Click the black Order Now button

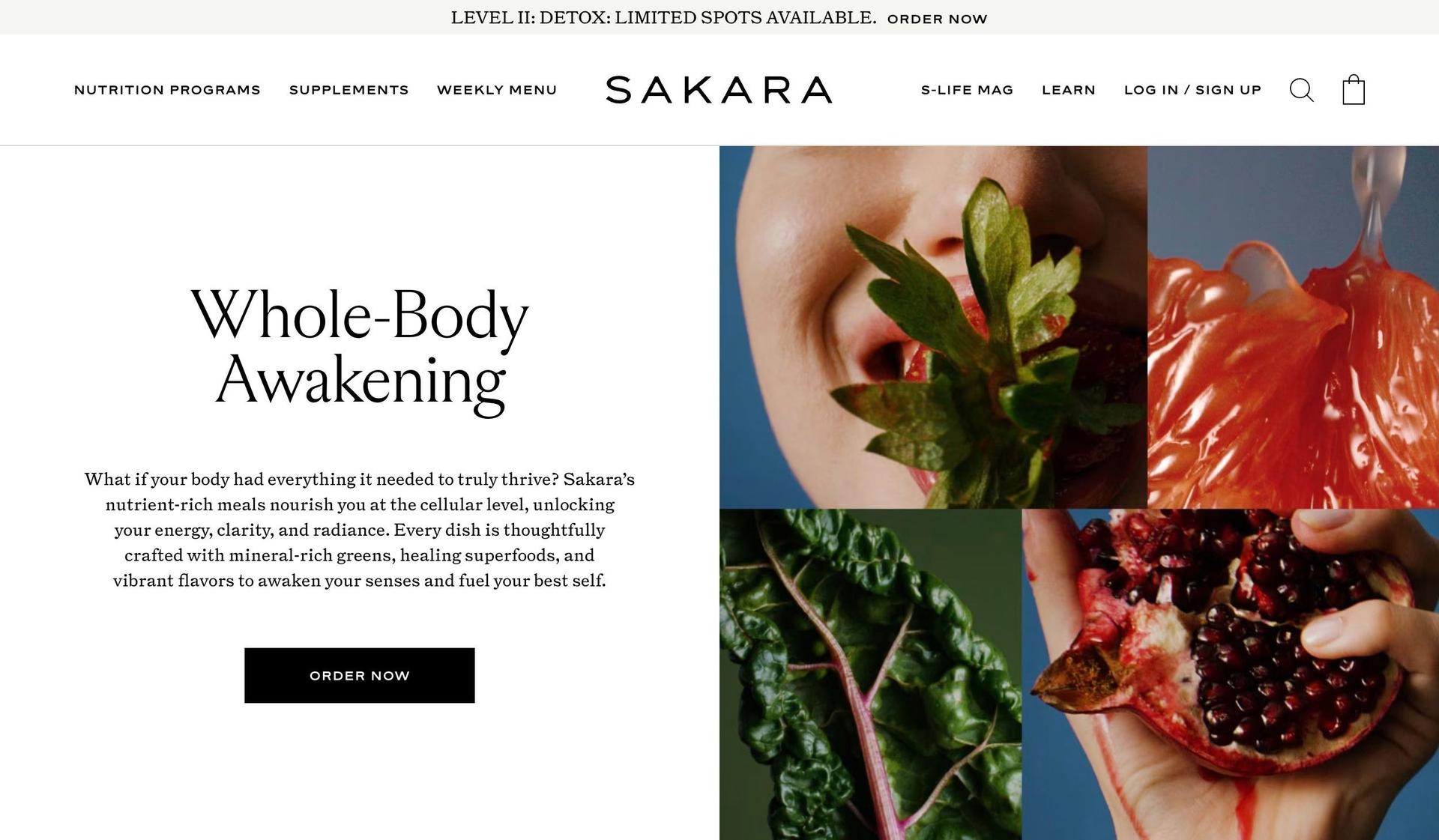click(360, 675)
